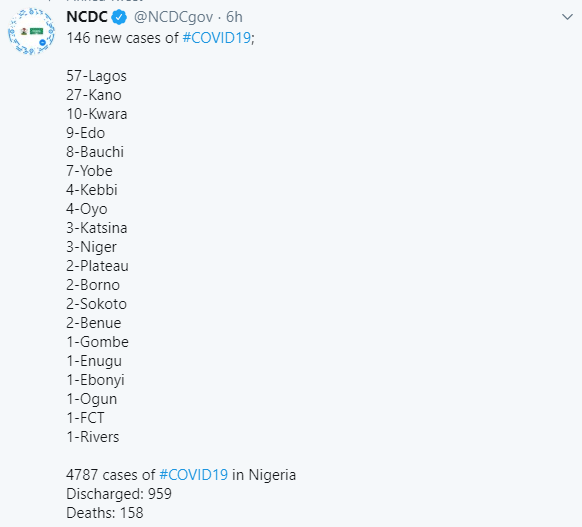582x527 pixels.
Task: Select the 2-Plateau line in tweet
Action: [x=97, y=266]
